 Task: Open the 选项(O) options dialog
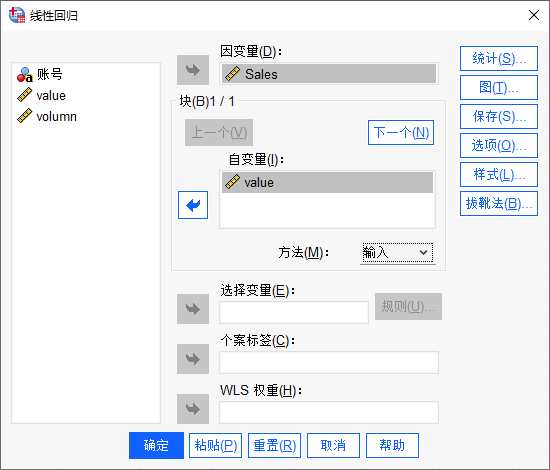[499, 146]
